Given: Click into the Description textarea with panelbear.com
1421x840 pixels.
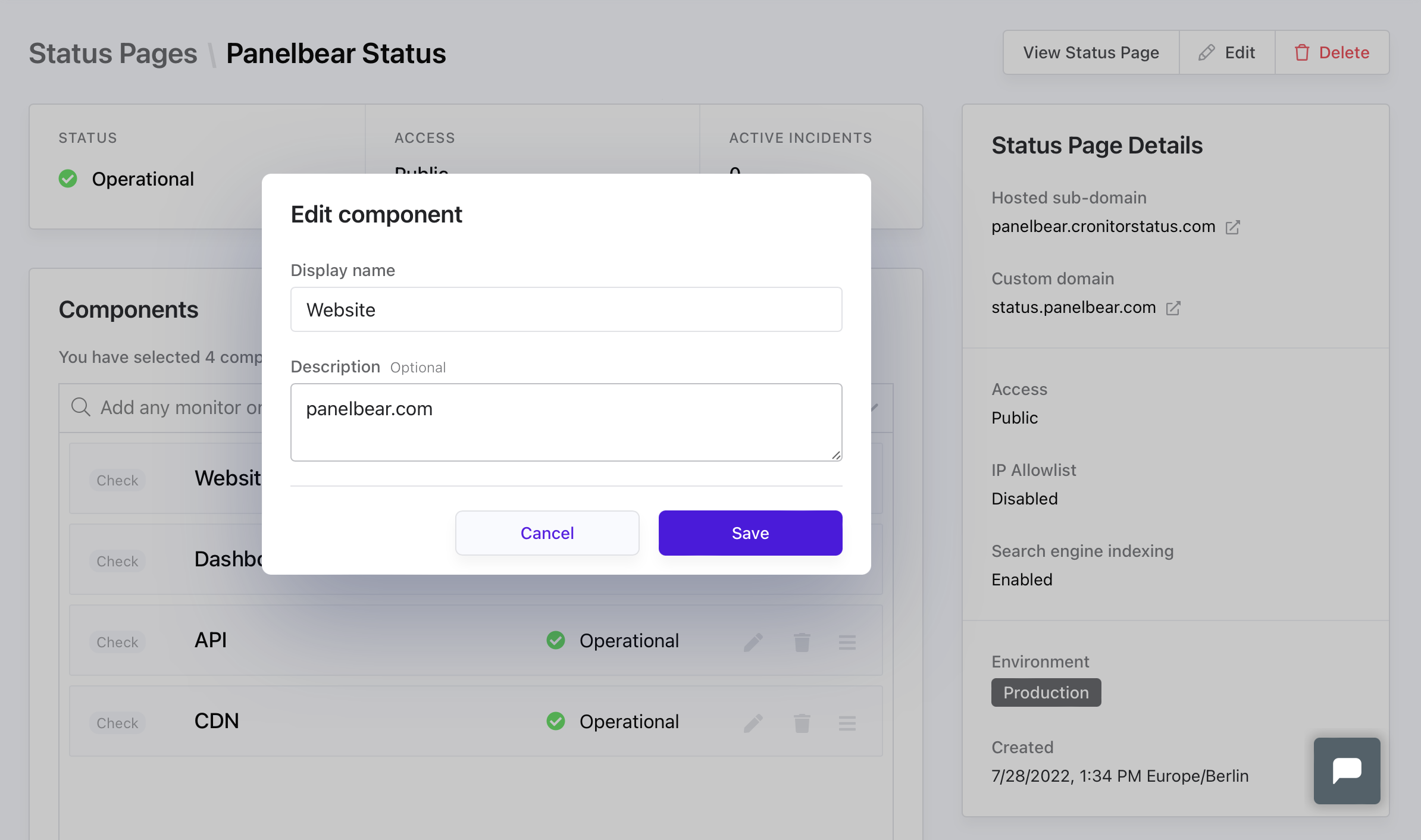Looking at the screenshot, I should coord(566,422).
